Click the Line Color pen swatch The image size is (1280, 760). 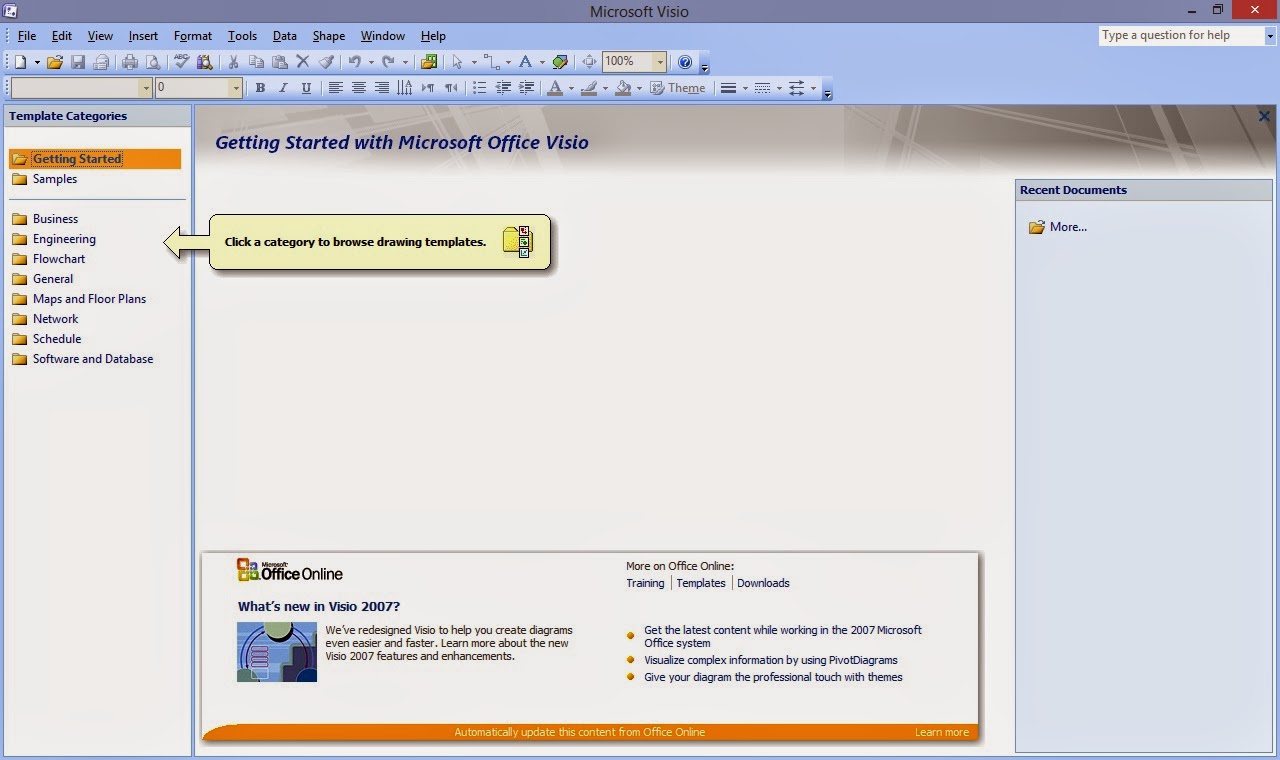pos(589,88)
